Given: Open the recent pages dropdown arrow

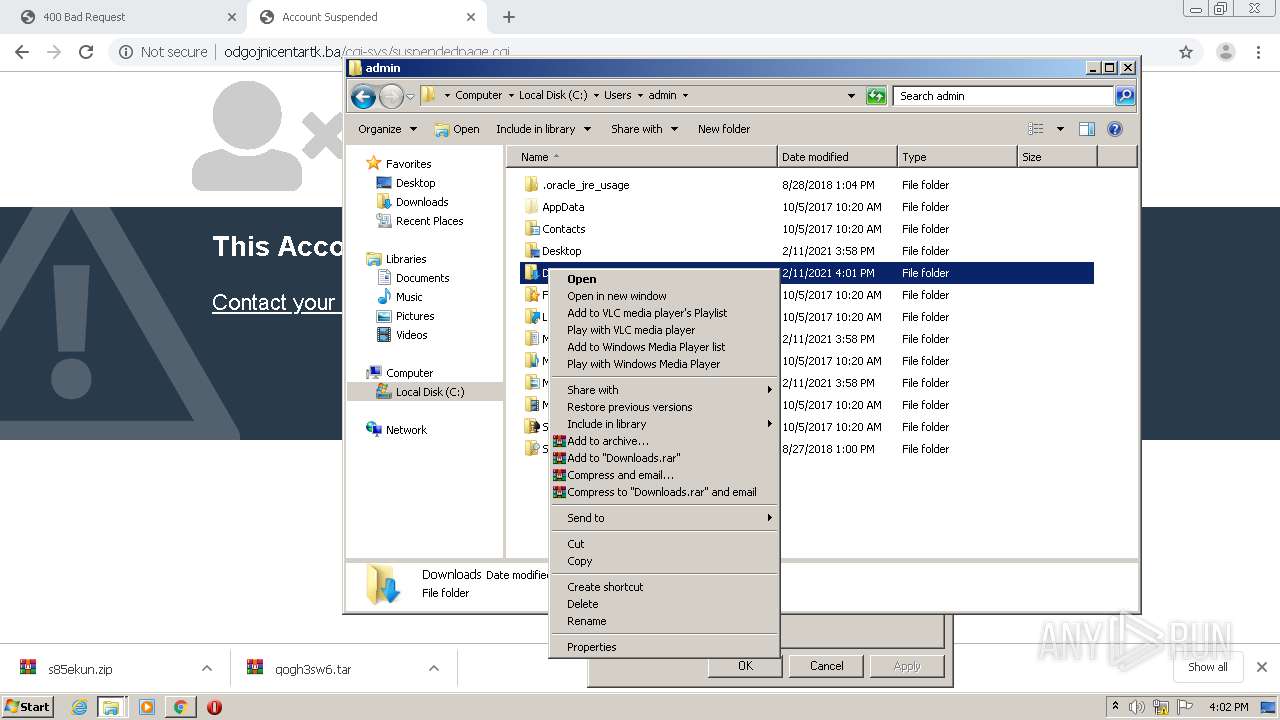Looking at the screenshot, I should tap(410, 97).
